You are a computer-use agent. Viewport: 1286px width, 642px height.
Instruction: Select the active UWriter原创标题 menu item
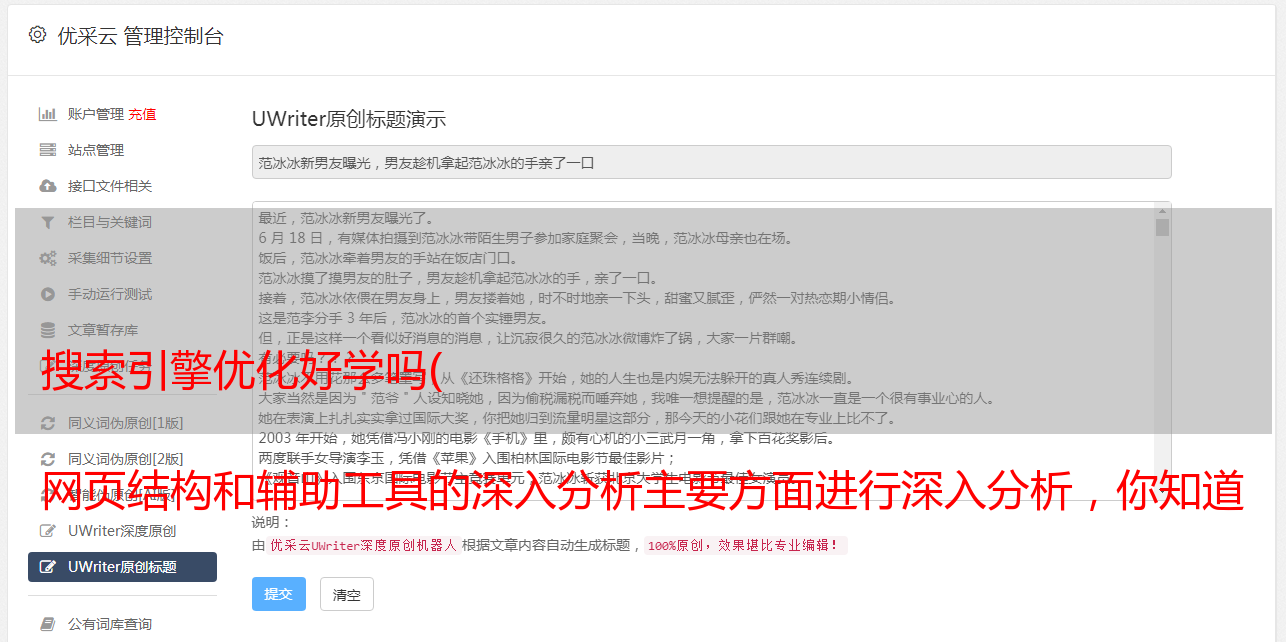click(122, 567)
